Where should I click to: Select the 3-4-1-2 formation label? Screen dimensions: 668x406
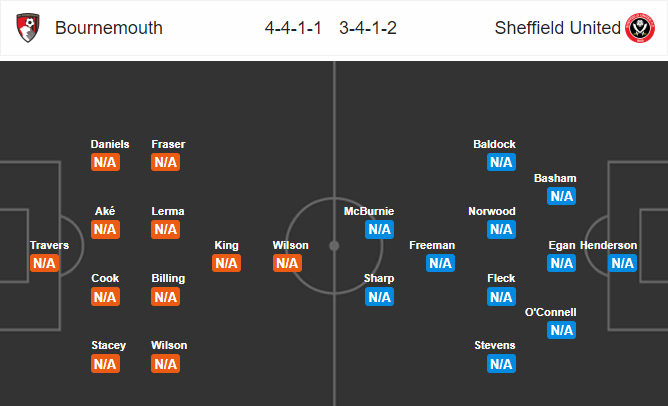pyautogui.click(x=368, y=28)
